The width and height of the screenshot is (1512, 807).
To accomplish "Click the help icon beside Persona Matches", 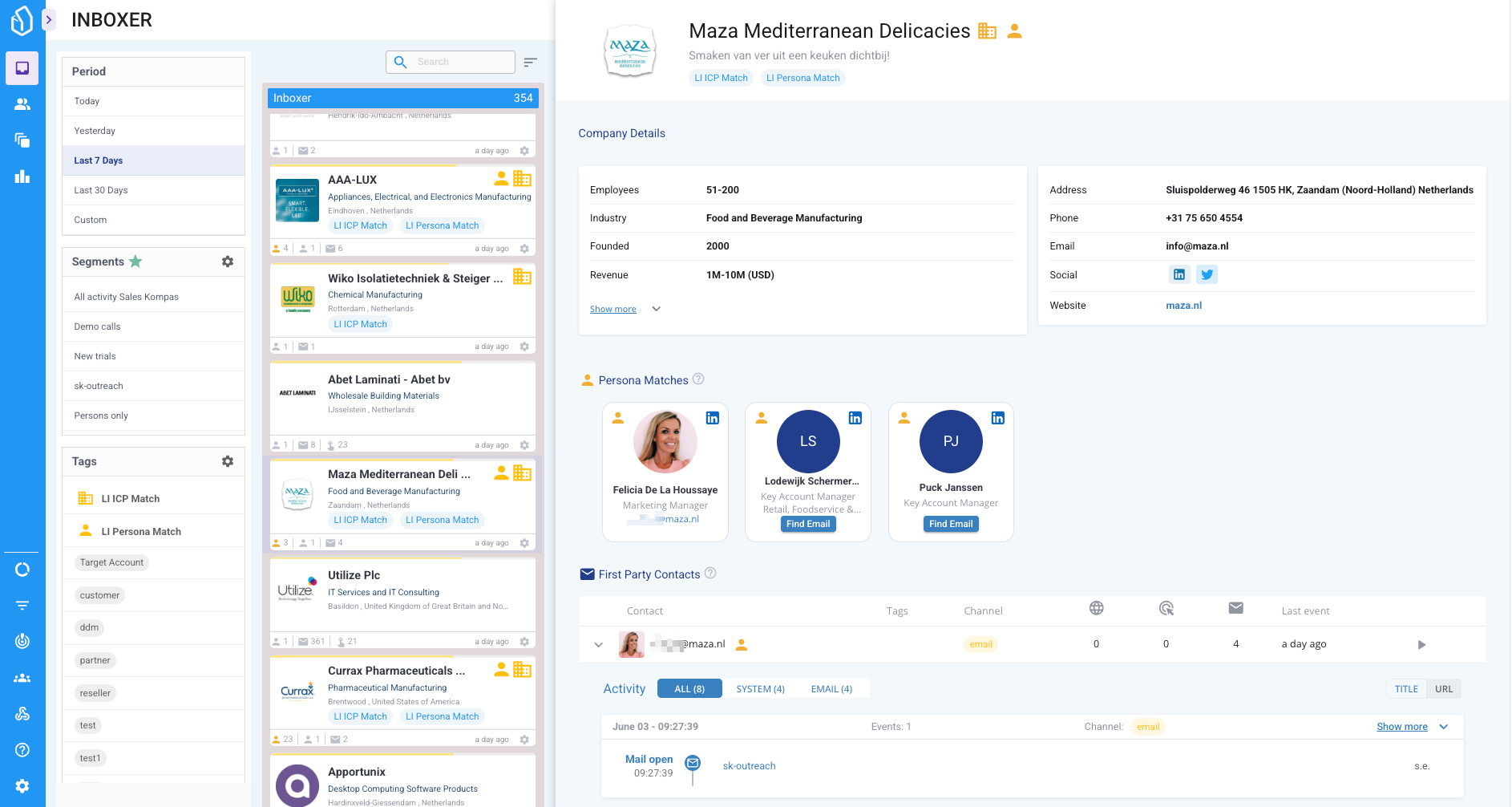I will (698, 379).
